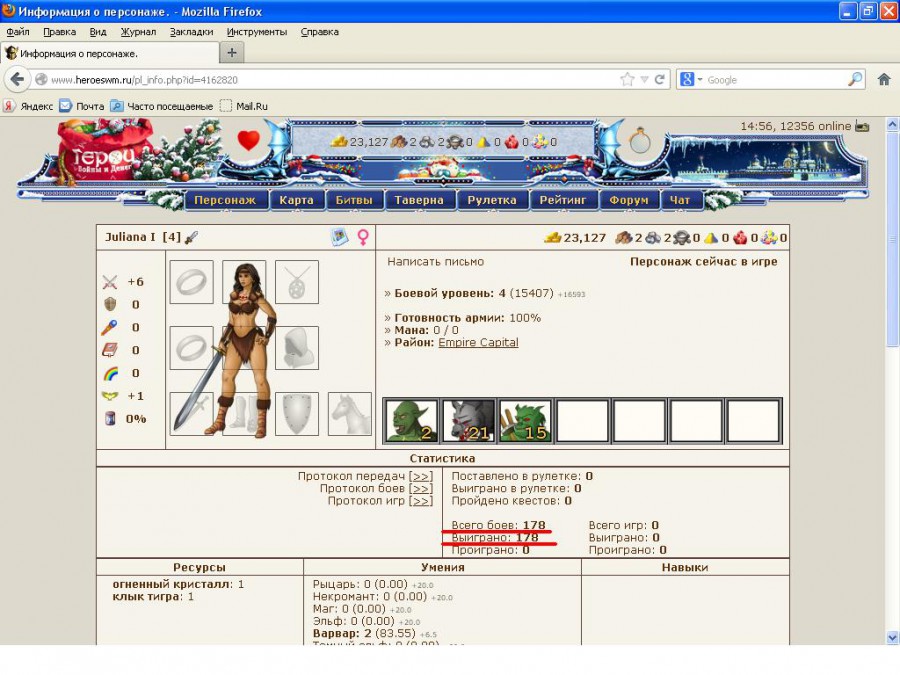Select the goblin creature with count 2
900x675 pixels.
tap(411, 421)
